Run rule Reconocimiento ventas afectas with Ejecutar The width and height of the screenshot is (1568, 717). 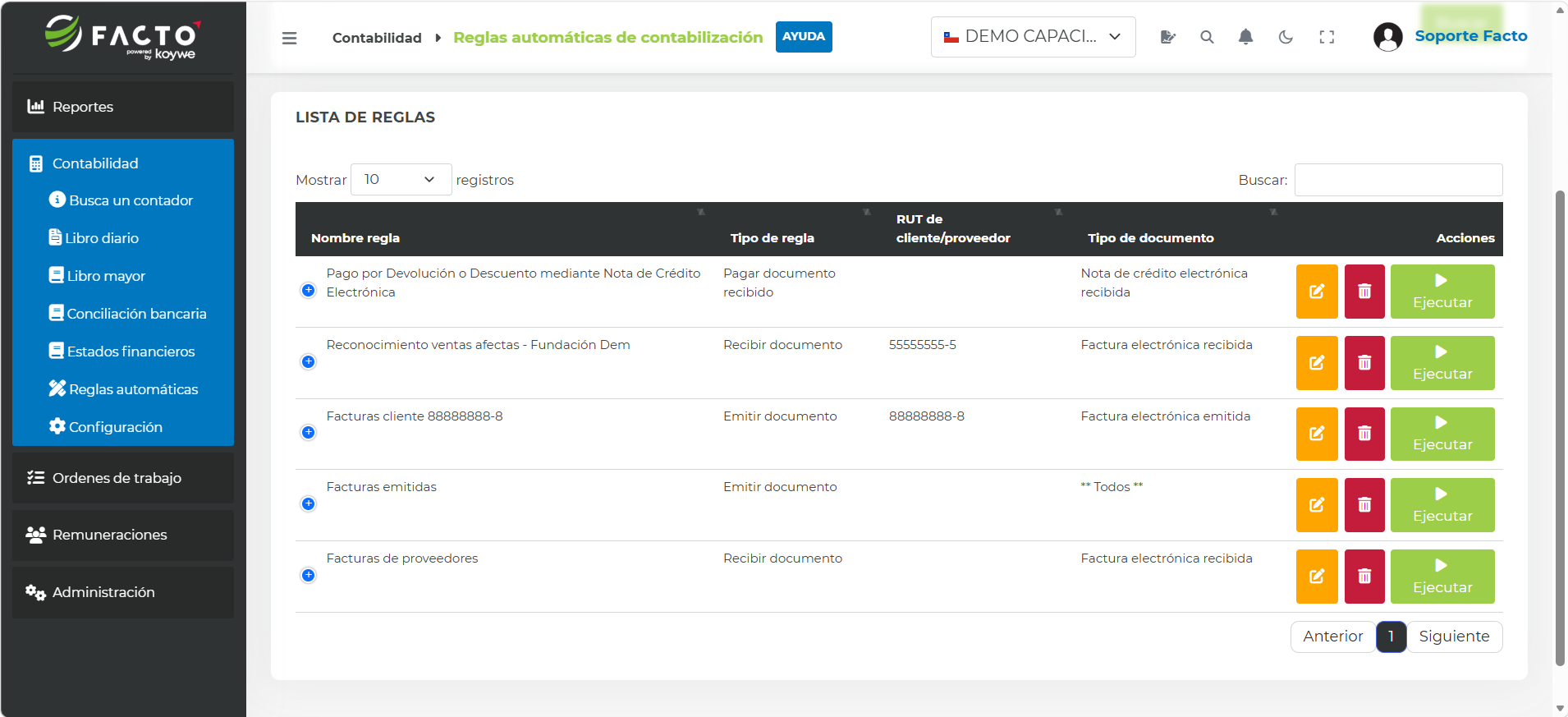[1442, 363]
